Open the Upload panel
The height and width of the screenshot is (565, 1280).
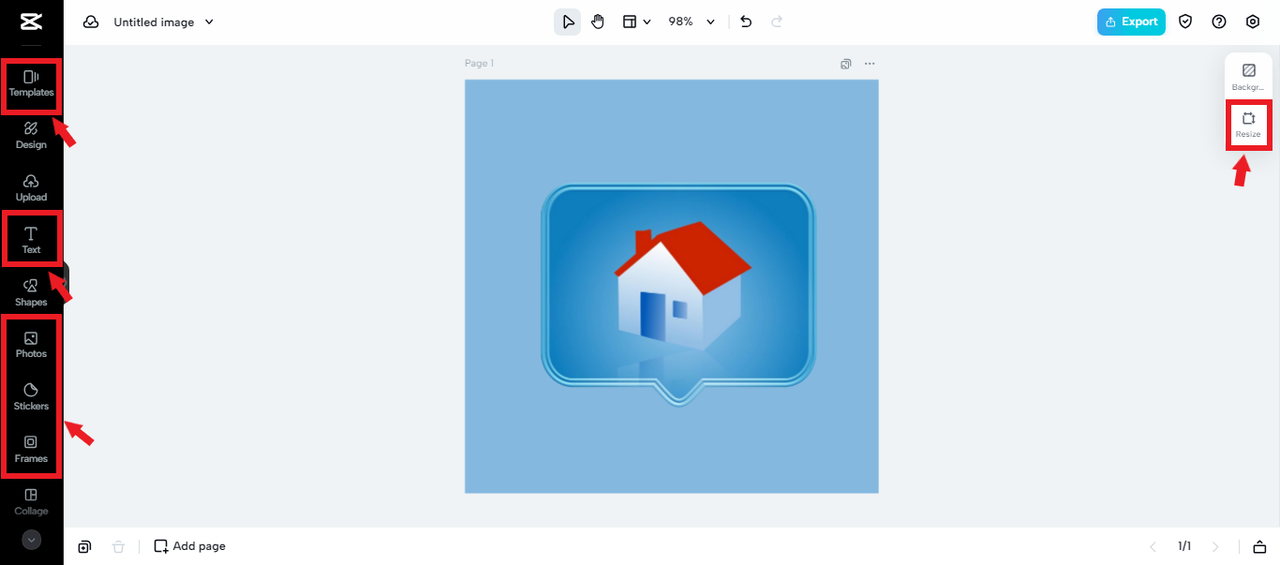[31, 188]
